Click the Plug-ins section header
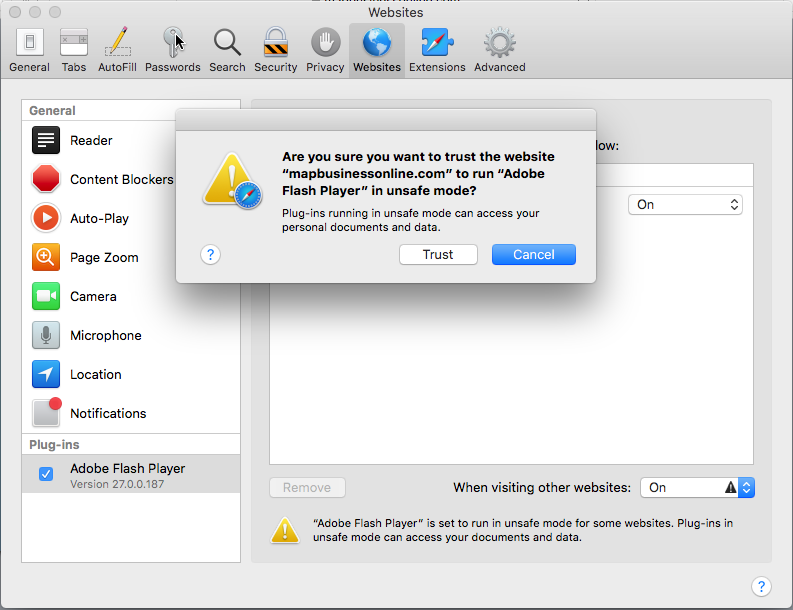The image size is (793, 610). click(x=55, y=445)
